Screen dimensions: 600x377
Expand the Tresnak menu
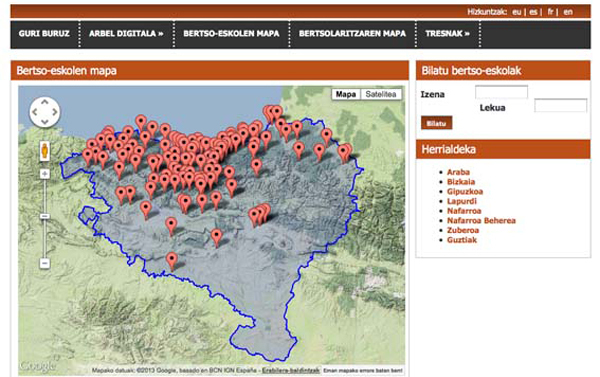click(447, 34)
